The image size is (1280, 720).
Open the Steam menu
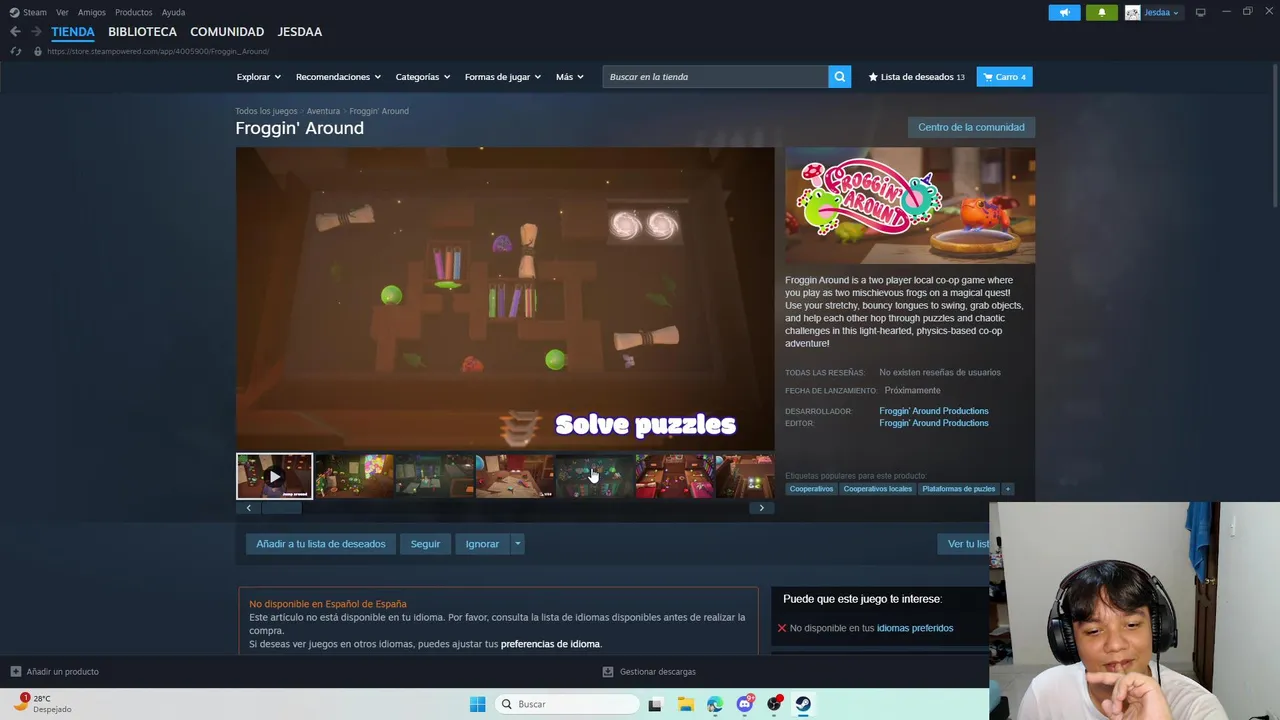coord(35,12)
